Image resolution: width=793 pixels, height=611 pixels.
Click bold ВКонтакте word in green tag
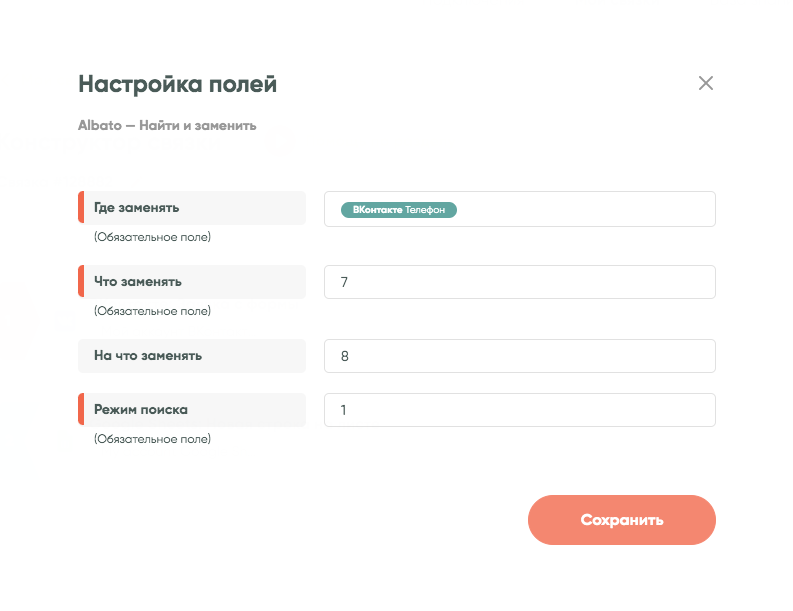tap(377, 210)
